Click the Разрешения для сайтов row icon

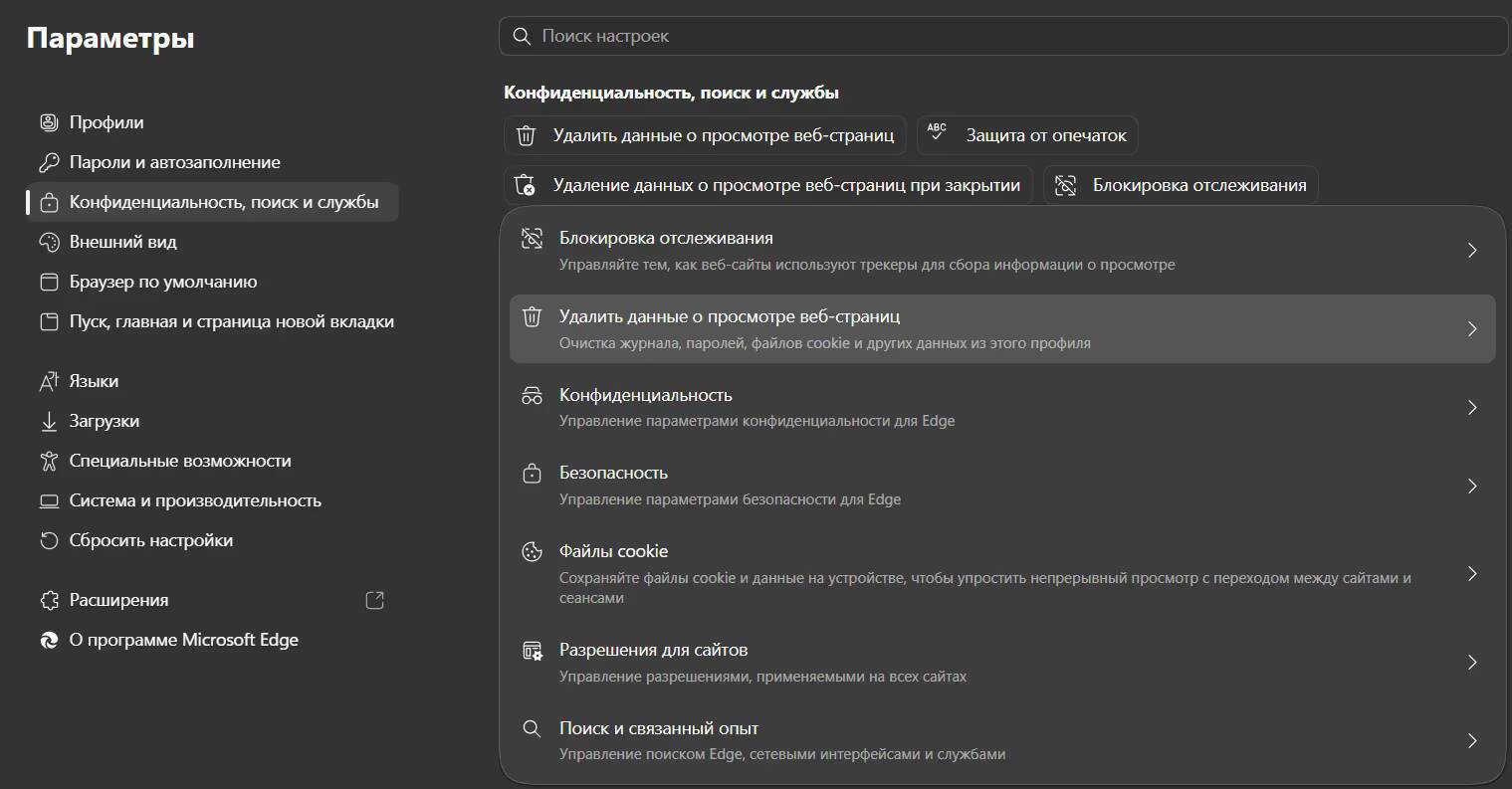coord(532,651)
